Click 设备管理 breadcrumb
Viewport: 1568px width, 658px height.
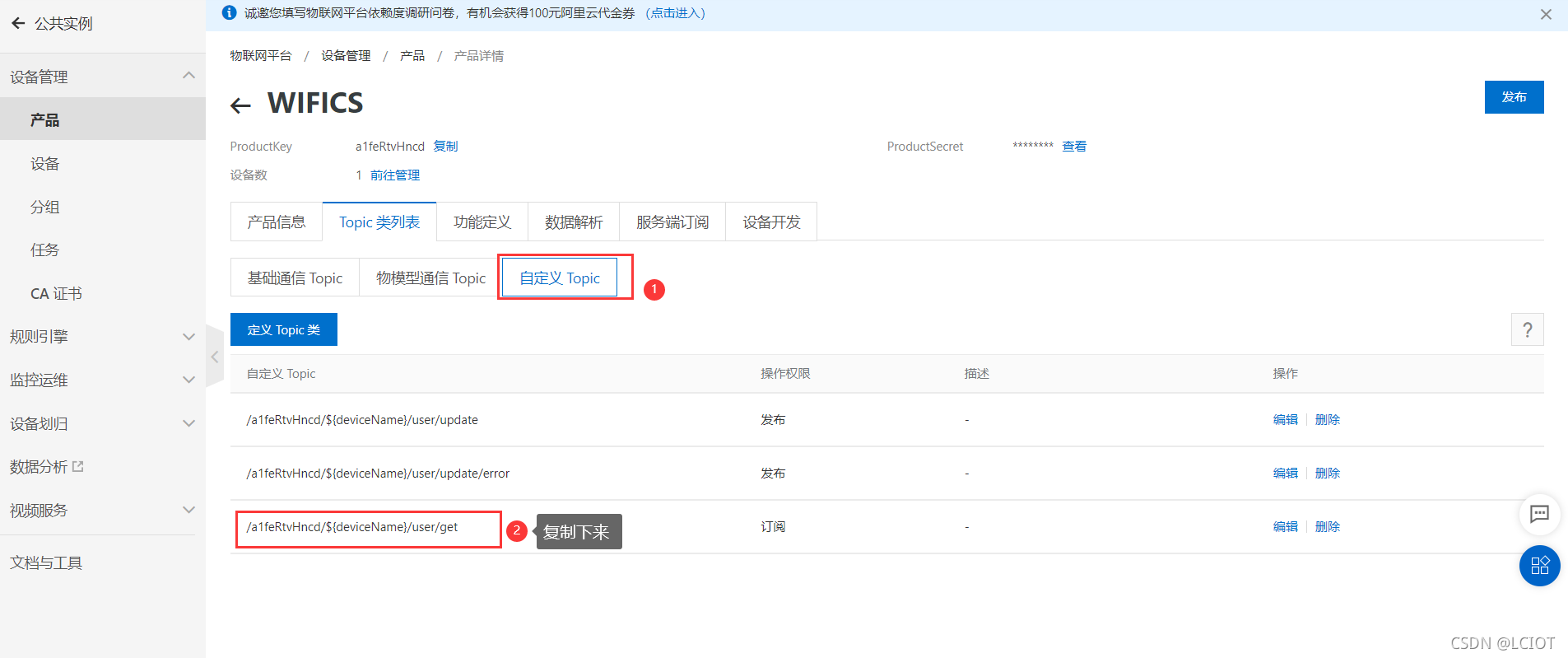tap(346, 55)
